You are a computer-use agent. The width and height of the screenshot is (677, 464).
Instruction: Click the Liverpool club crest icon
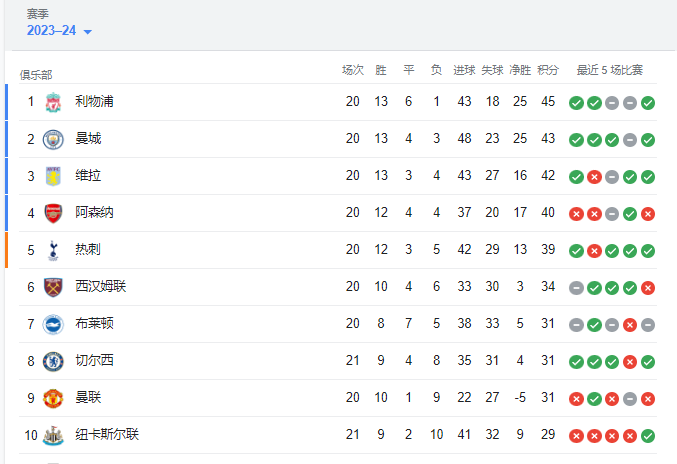coord(53,102)
